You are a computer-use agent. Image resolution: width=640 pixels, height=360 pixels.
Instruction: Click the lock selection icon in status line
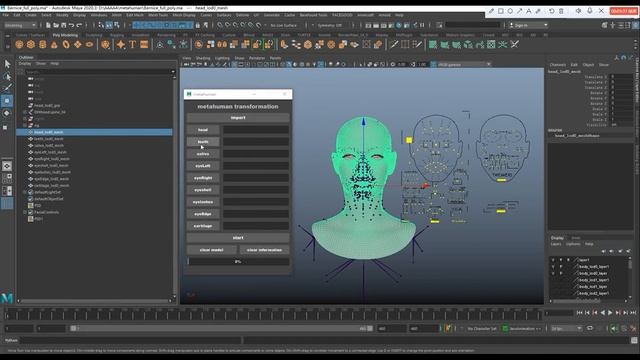[x=198, y=25]
